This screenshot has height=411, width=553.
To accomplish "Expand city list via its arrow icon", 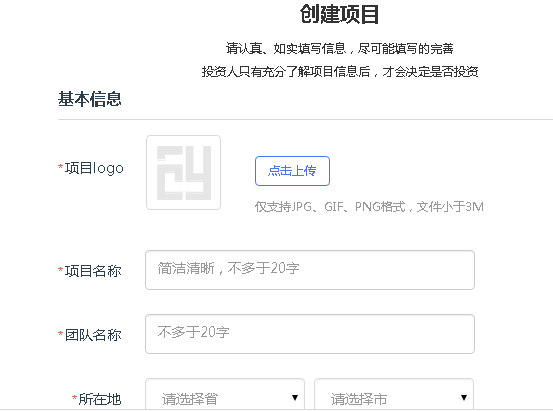I will coord(464,398).
